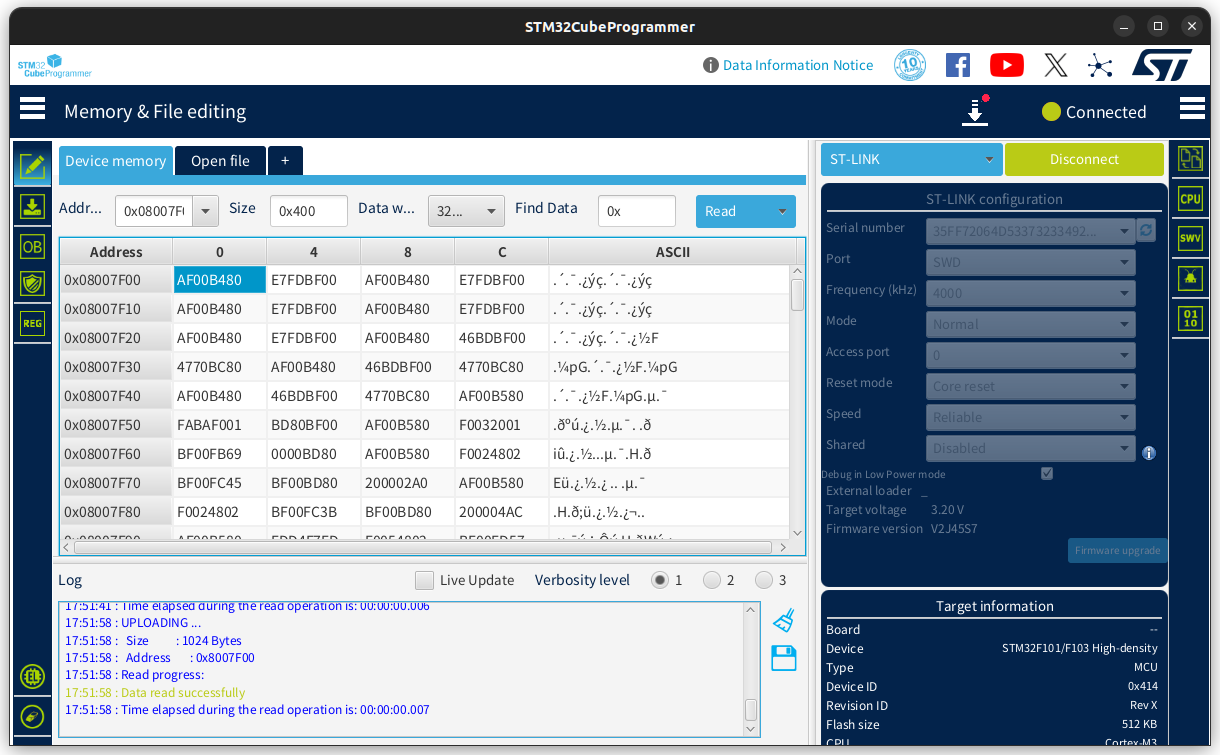Open the Shared Disabled dropdown
The image size is (1220, 755).
click(x=1030, y=448)
